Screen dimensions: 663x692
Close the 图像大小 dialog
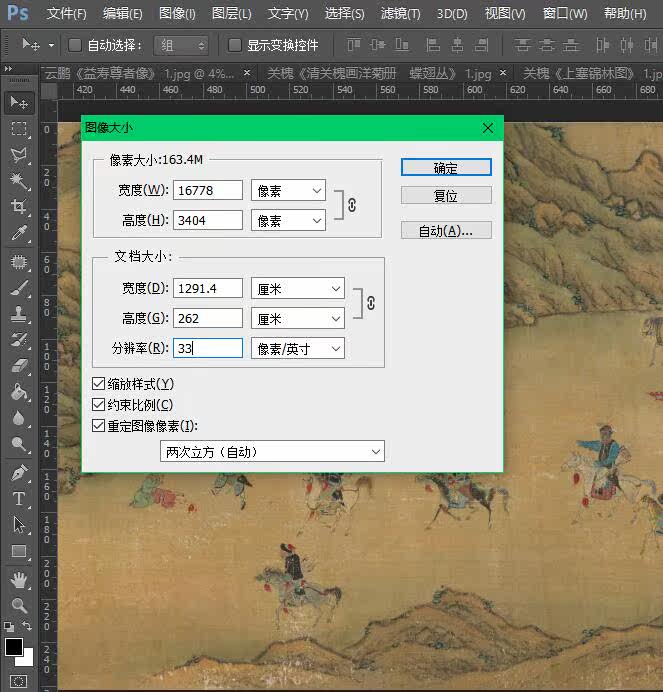(488, 128)
